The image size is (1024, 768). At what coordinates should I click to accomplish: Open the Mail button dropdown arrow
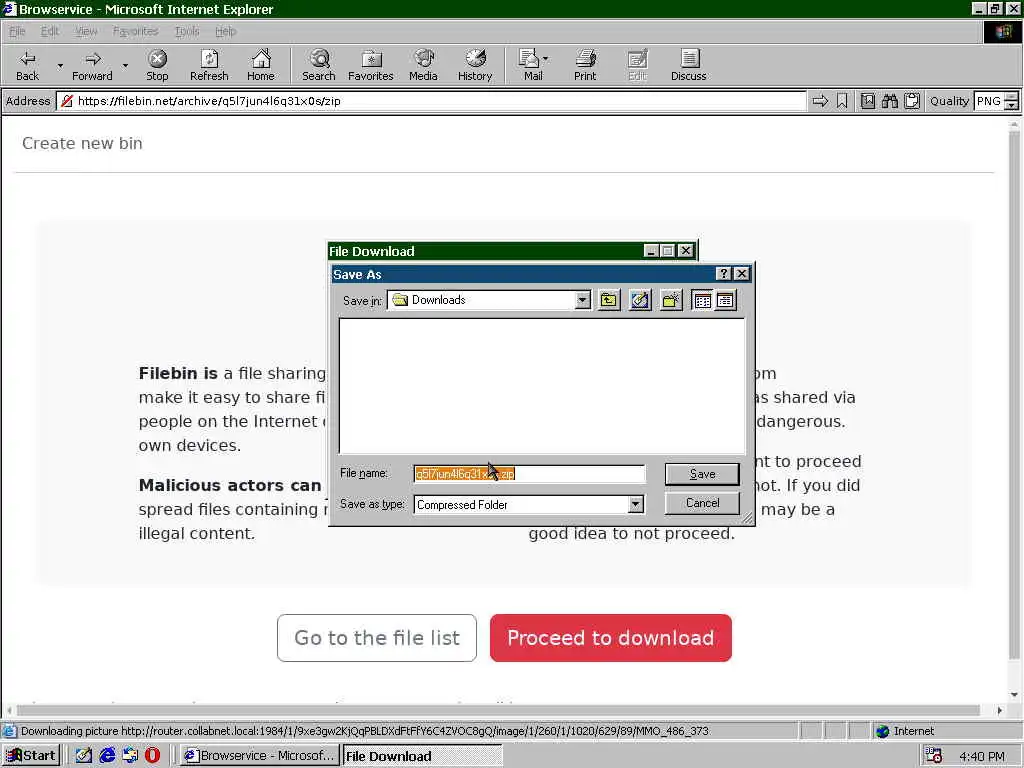(545, 59)
